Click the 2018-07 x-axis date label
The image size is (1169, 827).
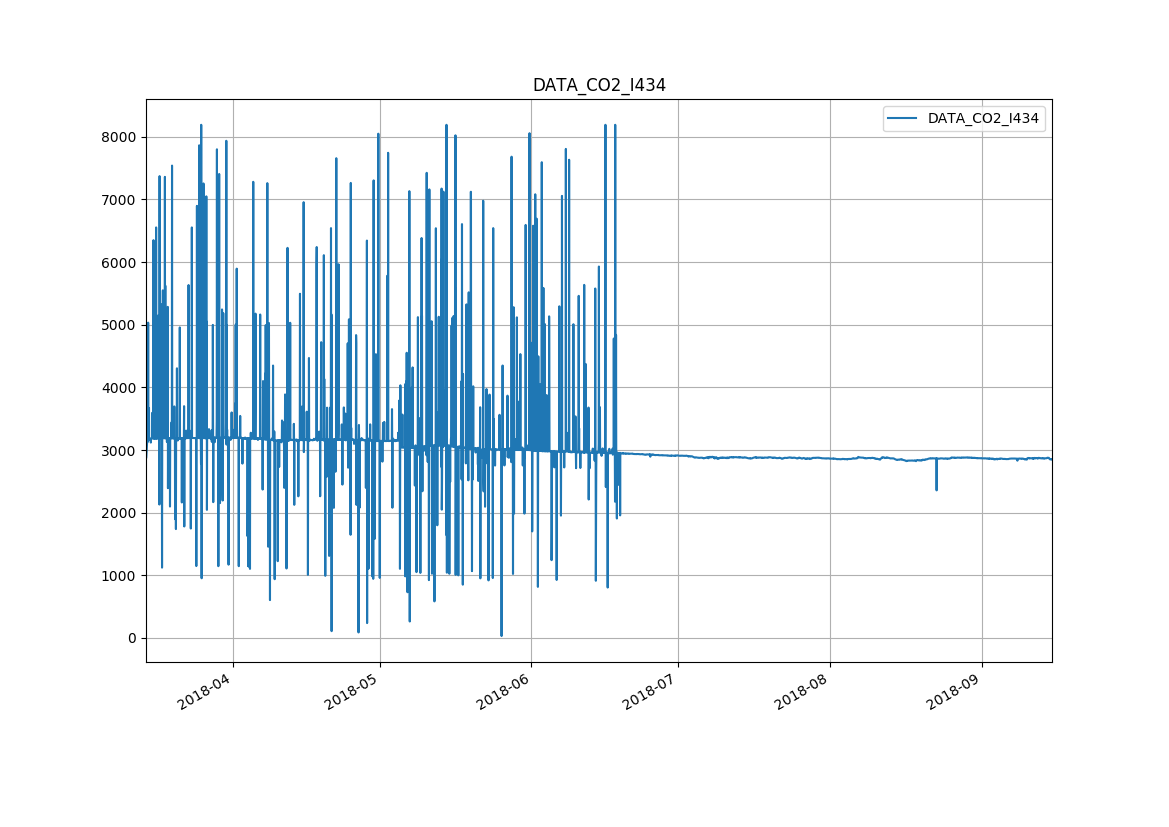[652, 691]
